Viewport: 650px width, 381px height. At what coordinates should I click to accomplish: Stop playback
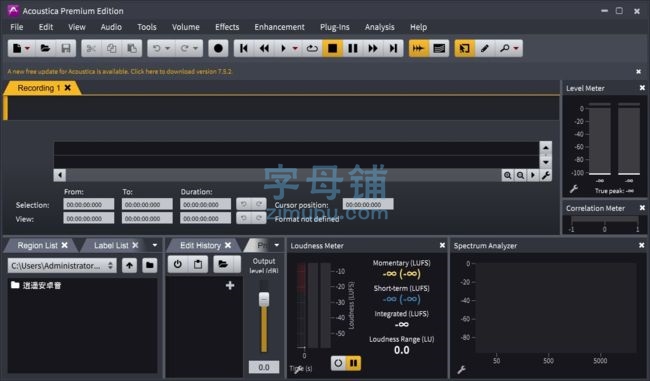tap(332, 49)
